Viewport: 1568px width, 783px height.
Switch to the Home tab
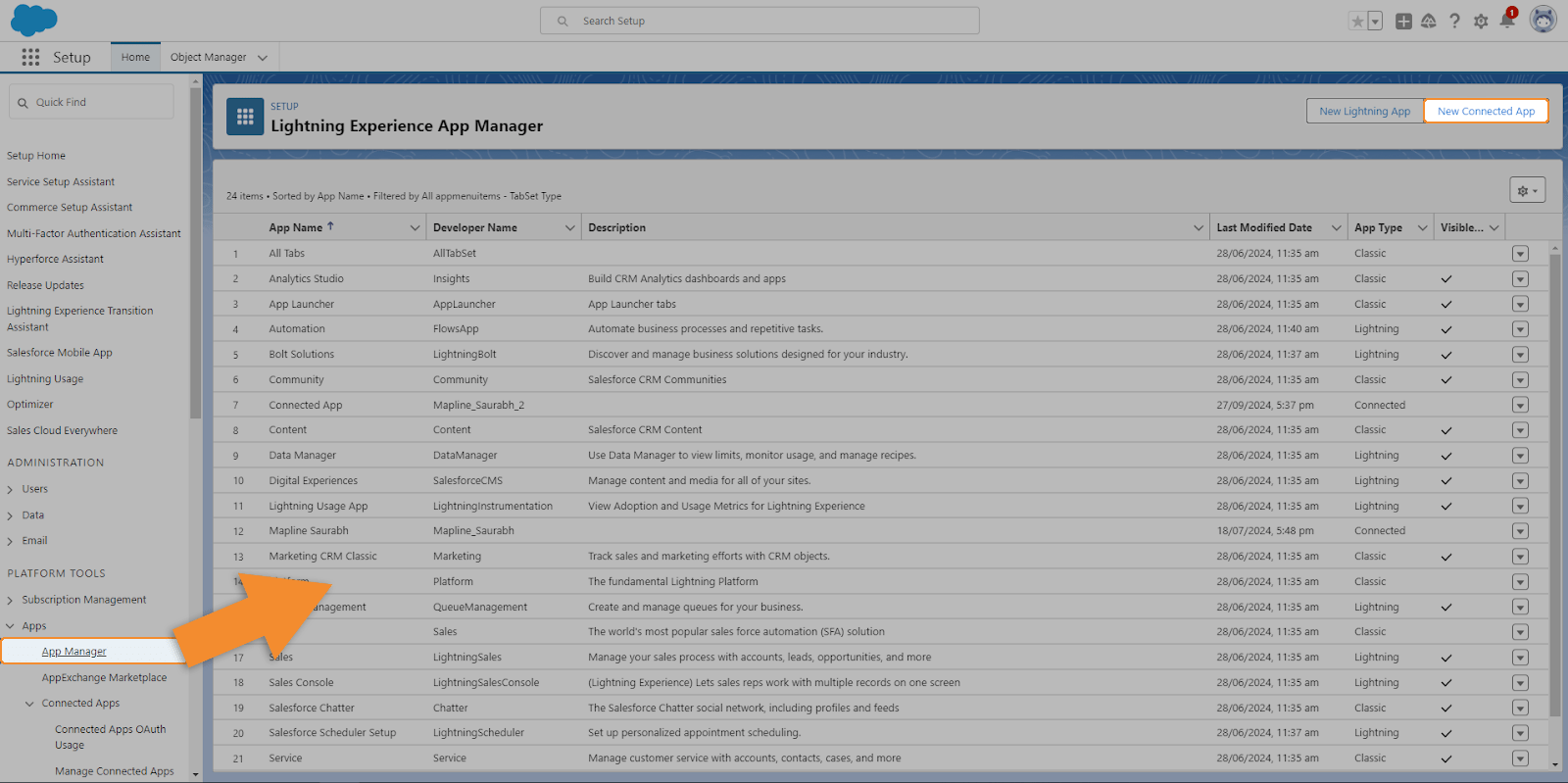click(x=135, y=57)
